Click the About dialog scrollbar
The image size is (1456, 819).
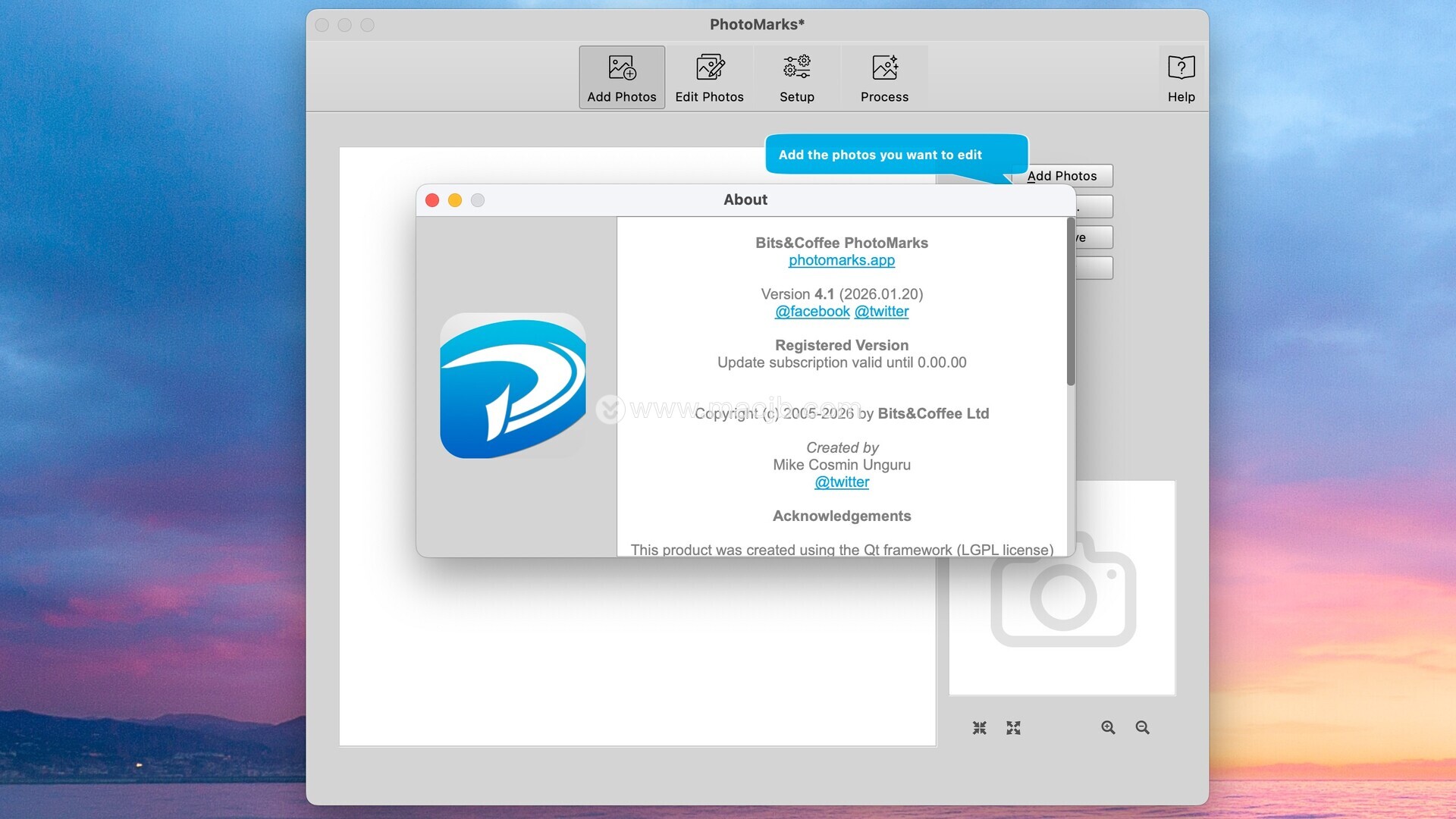pos(1070,303)
